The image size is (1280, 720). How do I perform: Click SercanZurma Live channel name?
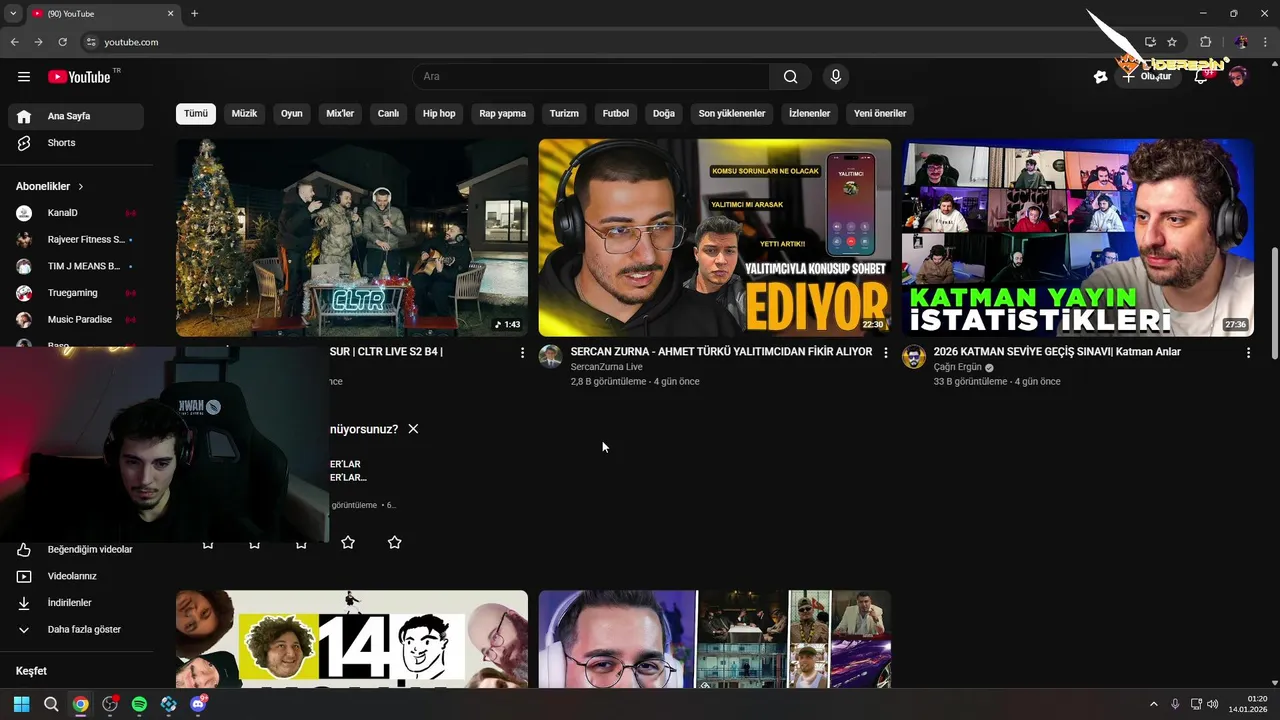pos(607,367)
